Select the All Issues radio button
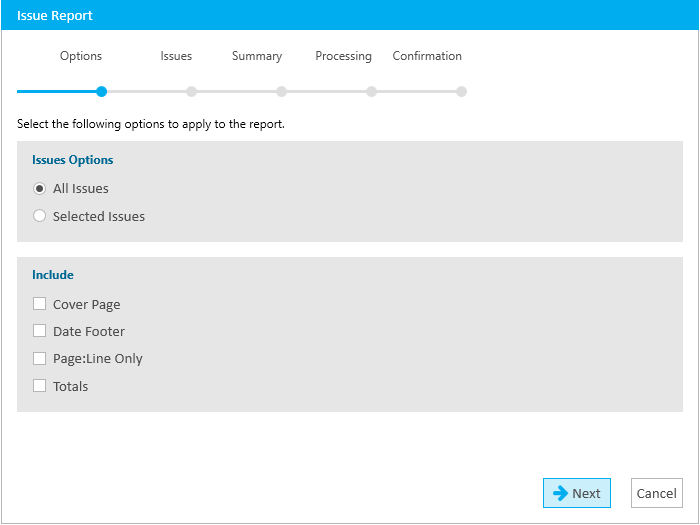Screen dimensions: 700x525 point(39,189)
